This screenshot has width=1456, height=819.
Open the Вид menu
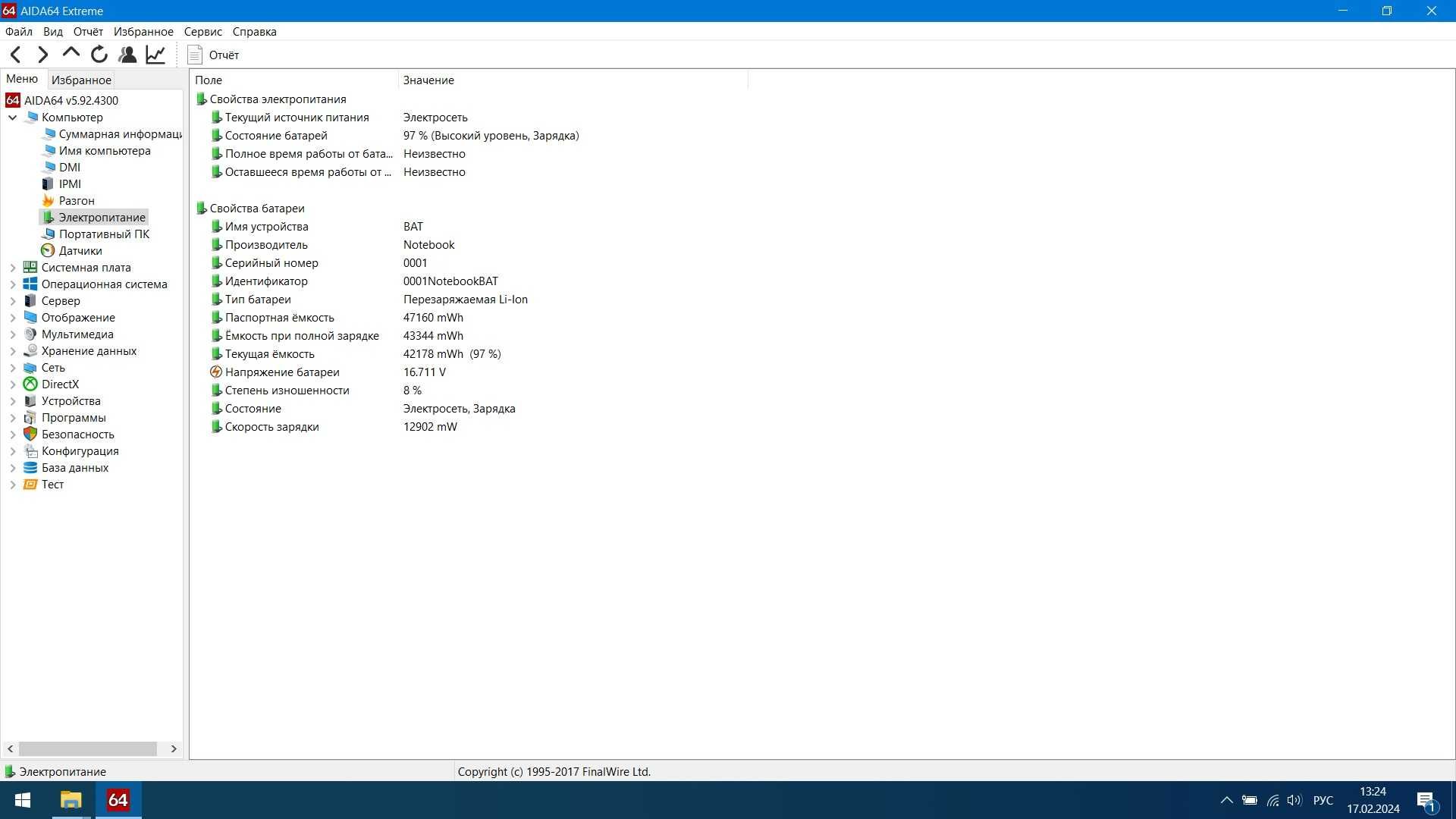click(x=53, y=32)
